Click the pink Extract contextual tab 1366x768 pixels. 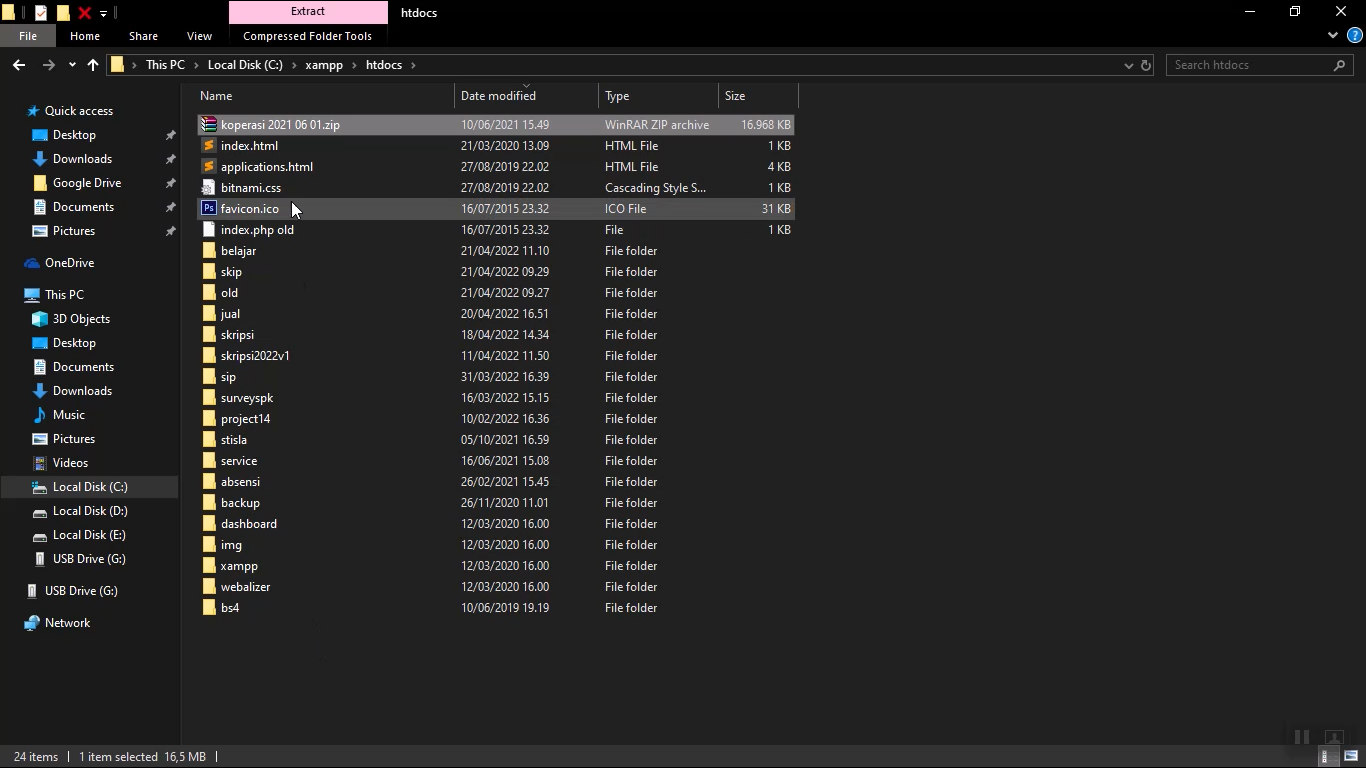click(x=308, y=12)
